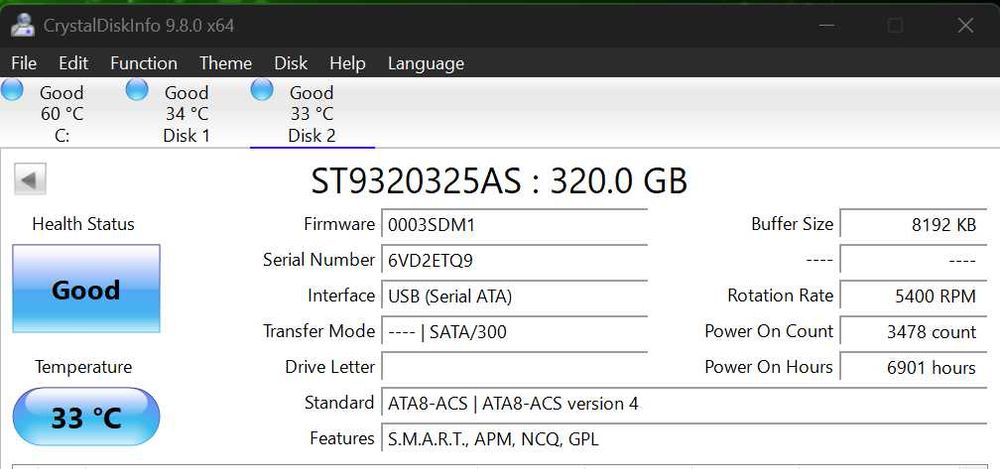Click the window title CrystalDiskInfo 9.8.0 x64
Image resolution: width=1000 pixels, height=469 pixels.
click(138, 26)
